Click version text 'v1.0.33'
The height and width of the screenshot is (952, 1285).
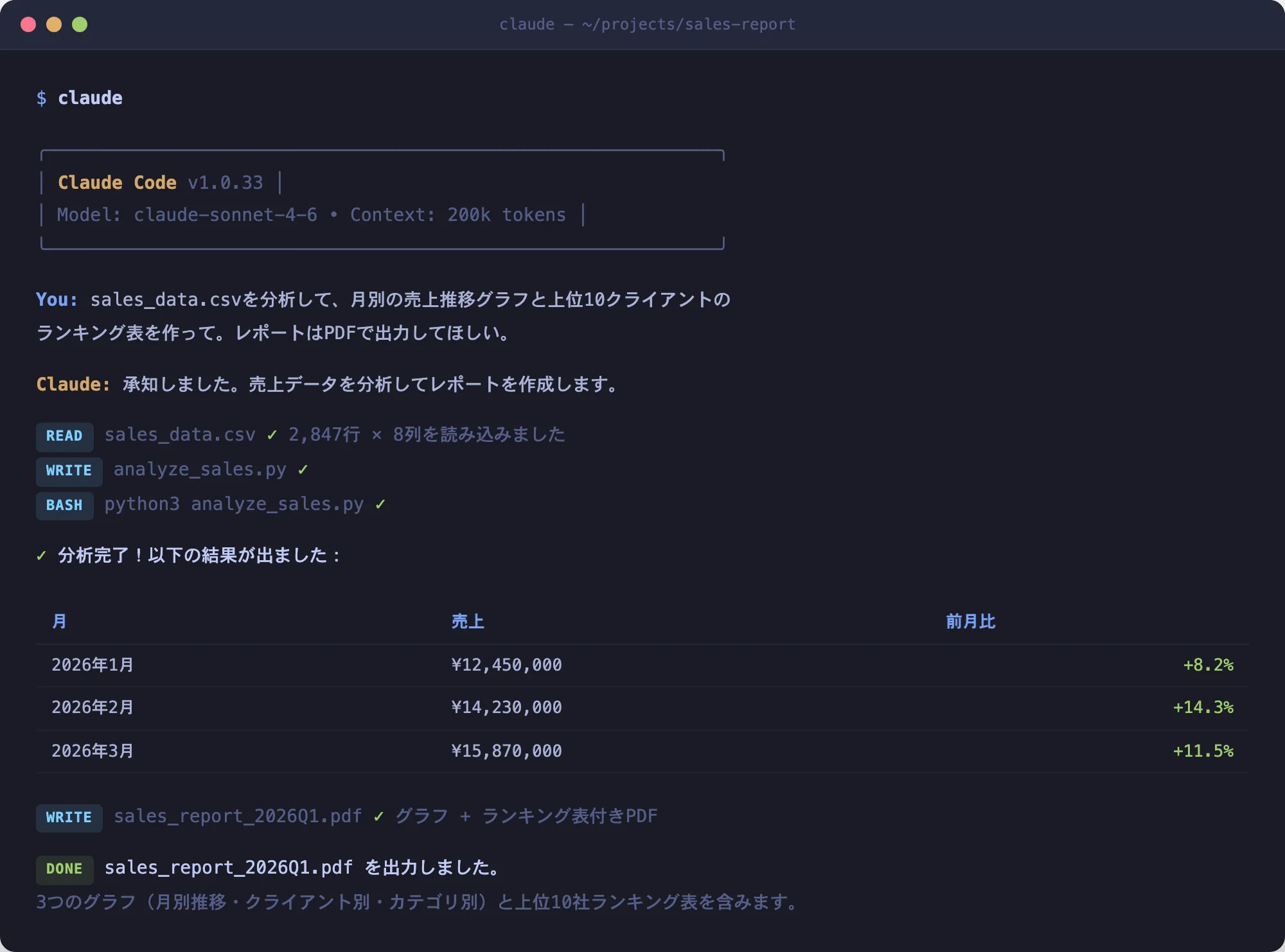[x=226, y=182]
